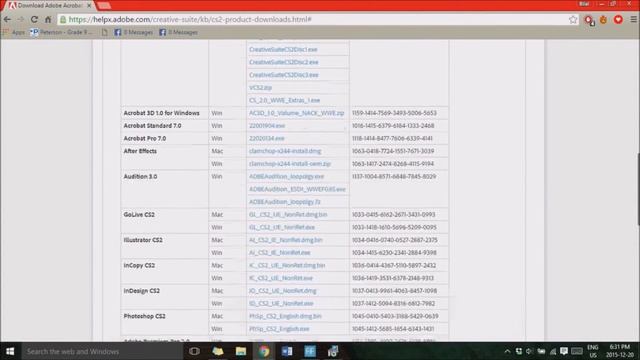This screenshot has height=360, width=640.
Task: Download the Acrobat 3D 1.0 zip file
Action: click(x=296, y=113)
